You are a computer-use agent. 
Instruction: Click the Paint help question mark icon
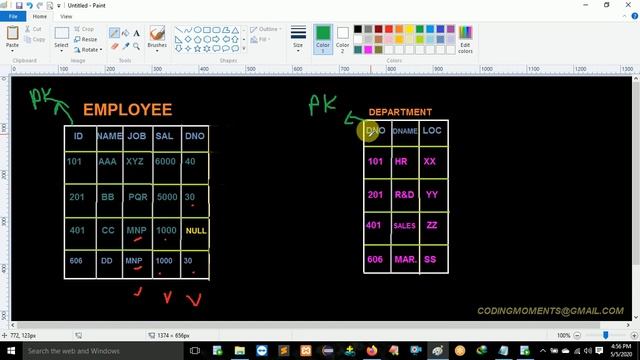[x=635, y=16]
